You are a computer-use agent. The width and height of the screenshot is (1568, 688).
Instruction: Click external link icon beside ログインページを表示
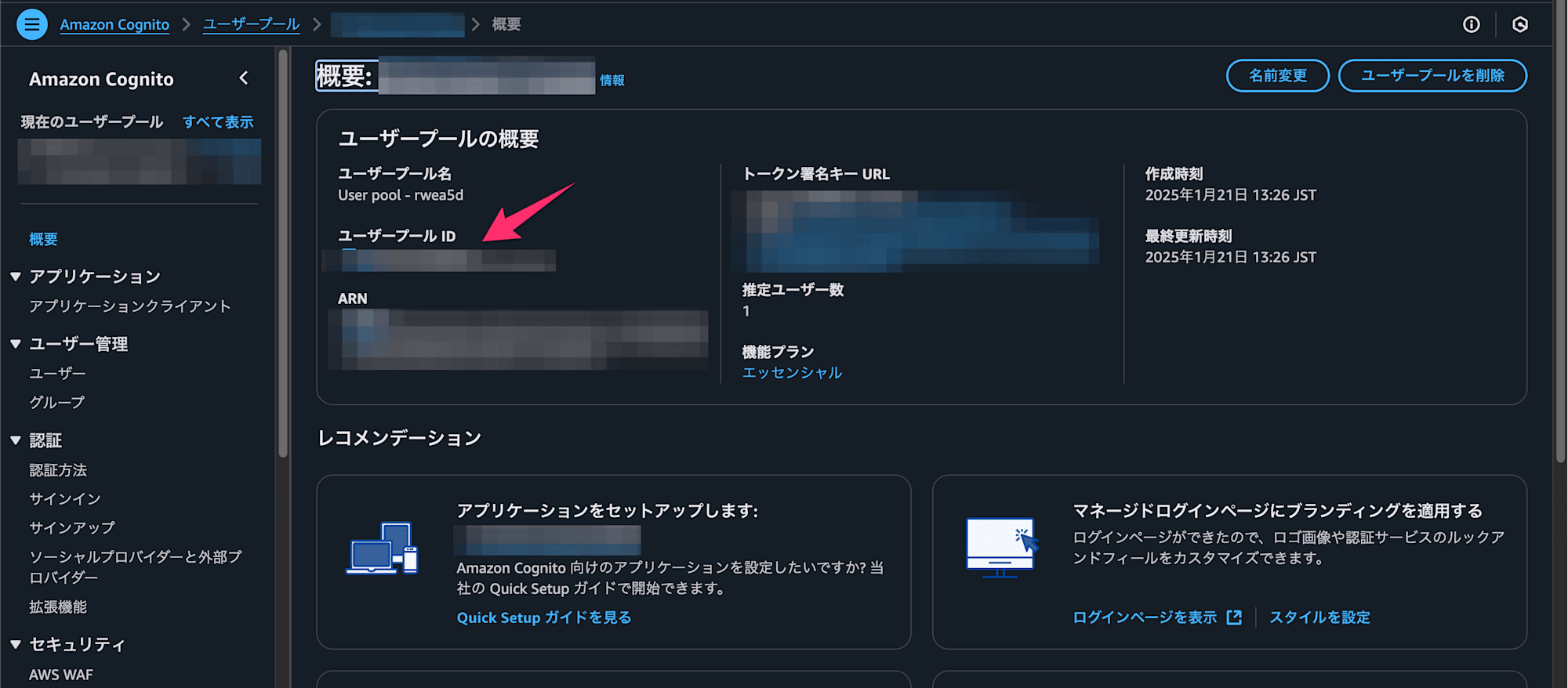1235,617
